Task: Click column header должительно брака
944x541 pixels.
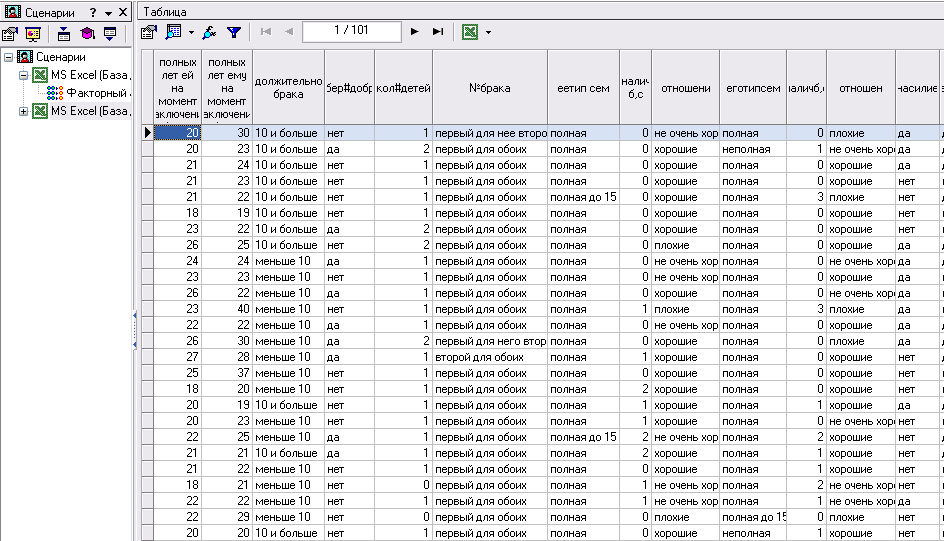Action: [x=288, y=88]
